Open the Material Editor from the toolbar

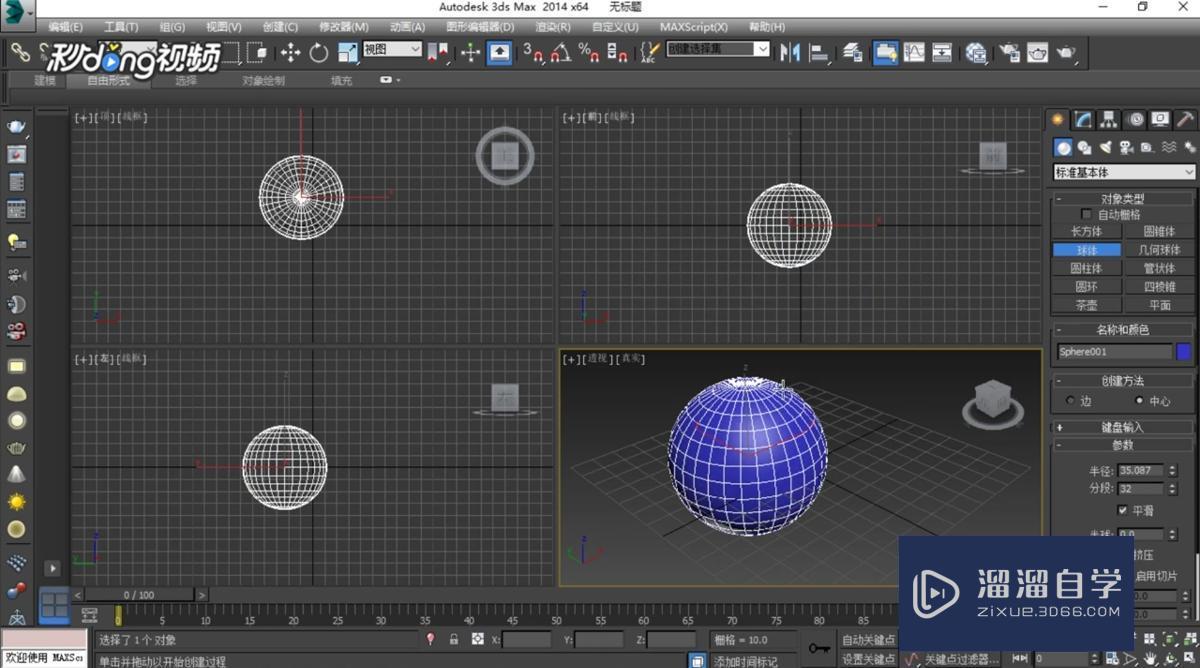[976, 54]
